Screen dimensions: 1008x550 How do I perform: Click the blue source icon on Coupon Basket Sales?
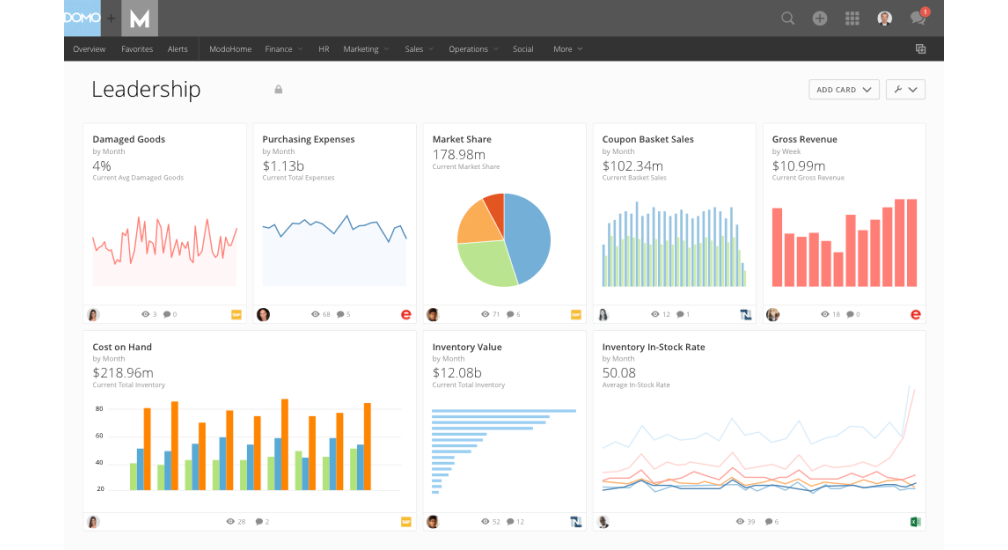(746, 315)
